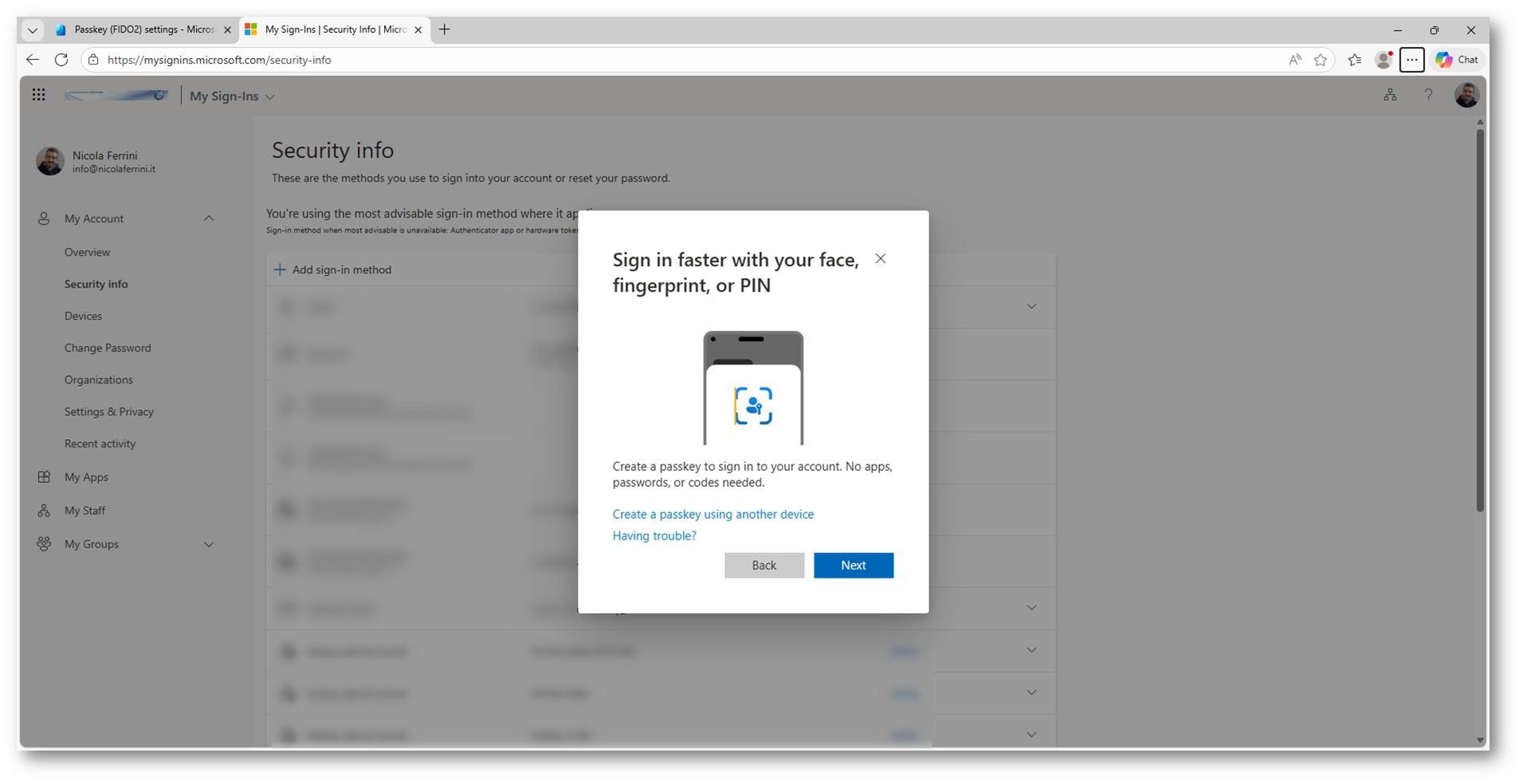View site information via the padlock icon

[93, 60]
